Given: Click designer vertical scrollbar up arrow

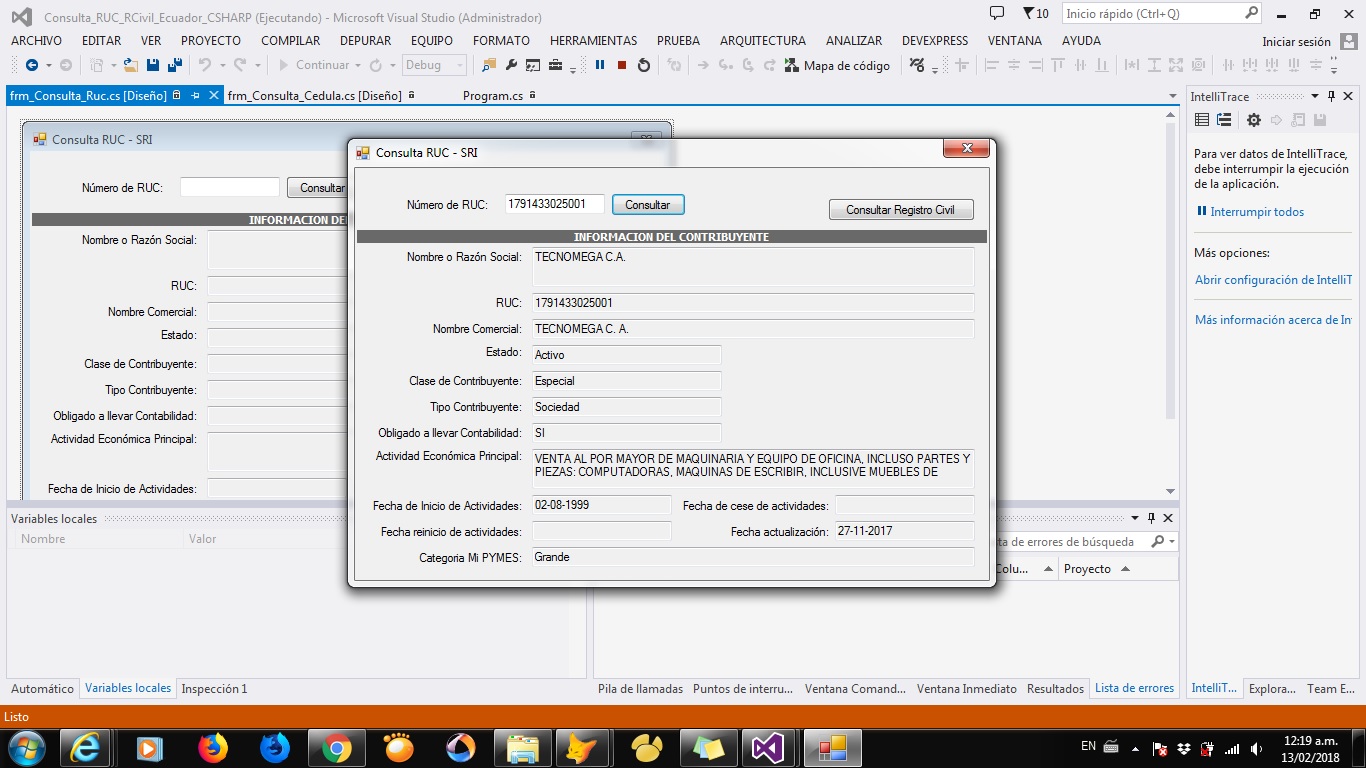Looking at the screenshot, I should pos(1171,117).
